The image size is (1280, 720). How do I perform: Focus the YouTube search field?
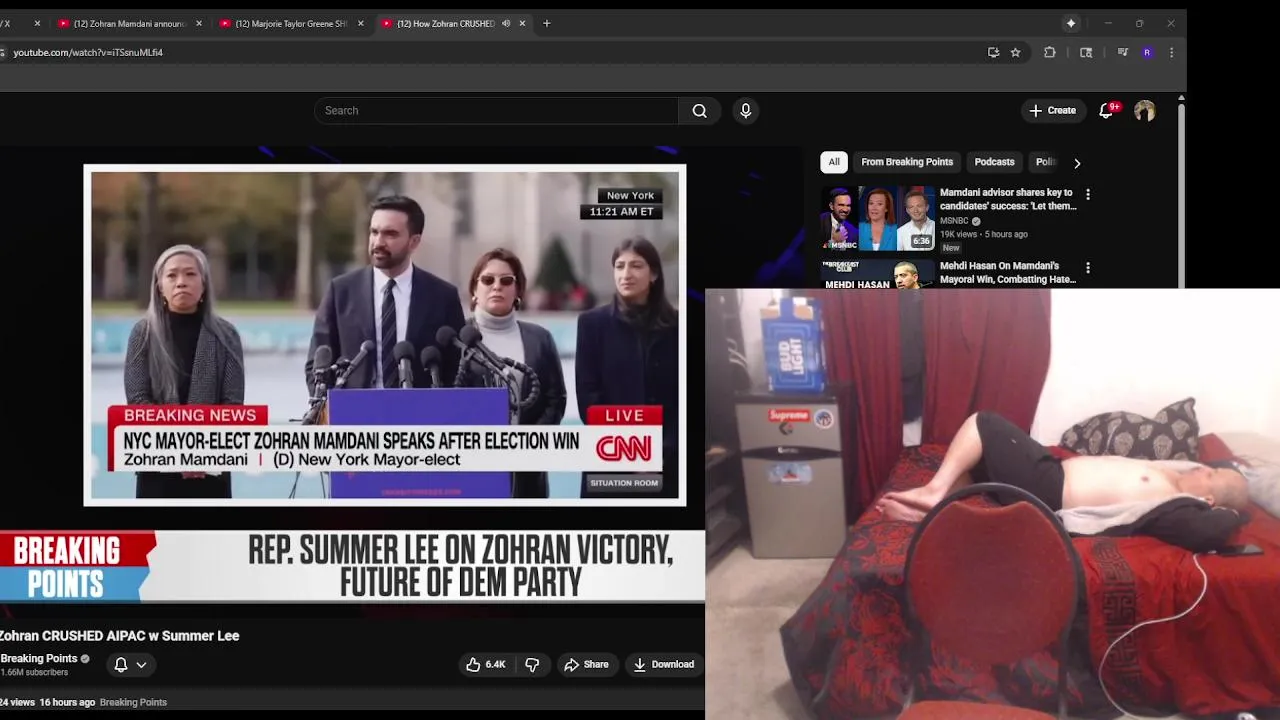pyautogui.click(x=496, y=111)
